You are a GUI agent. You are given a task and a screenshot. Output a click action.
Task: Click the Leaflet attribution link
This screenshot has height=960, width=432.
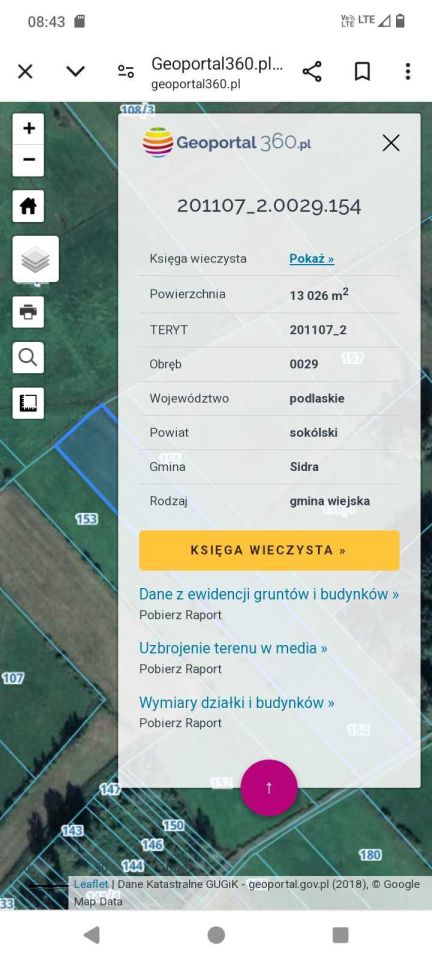tap(91, 884)
